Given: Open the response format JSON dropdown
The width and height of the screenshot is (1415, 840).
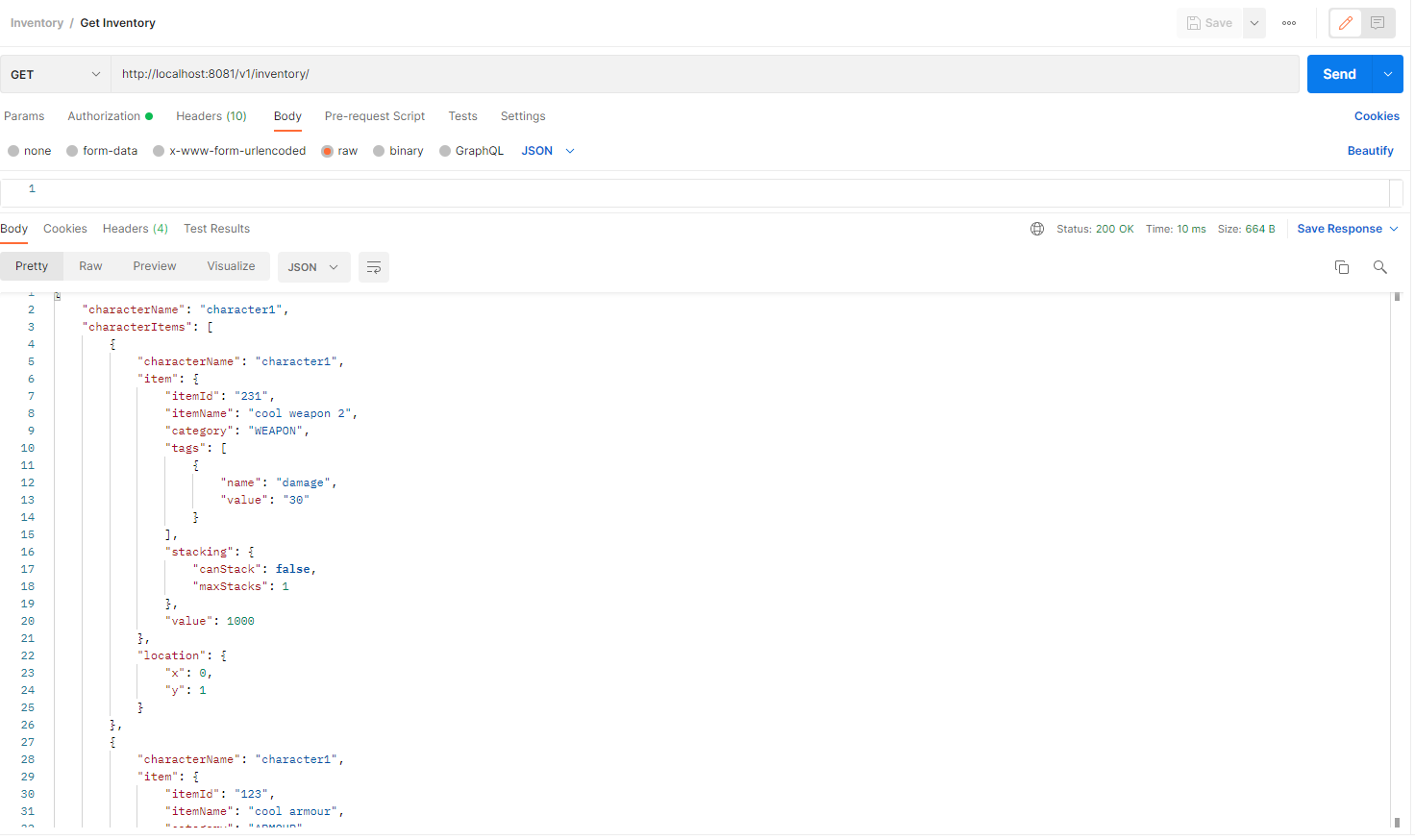Looking at the screenshot, I should point(312,267).
